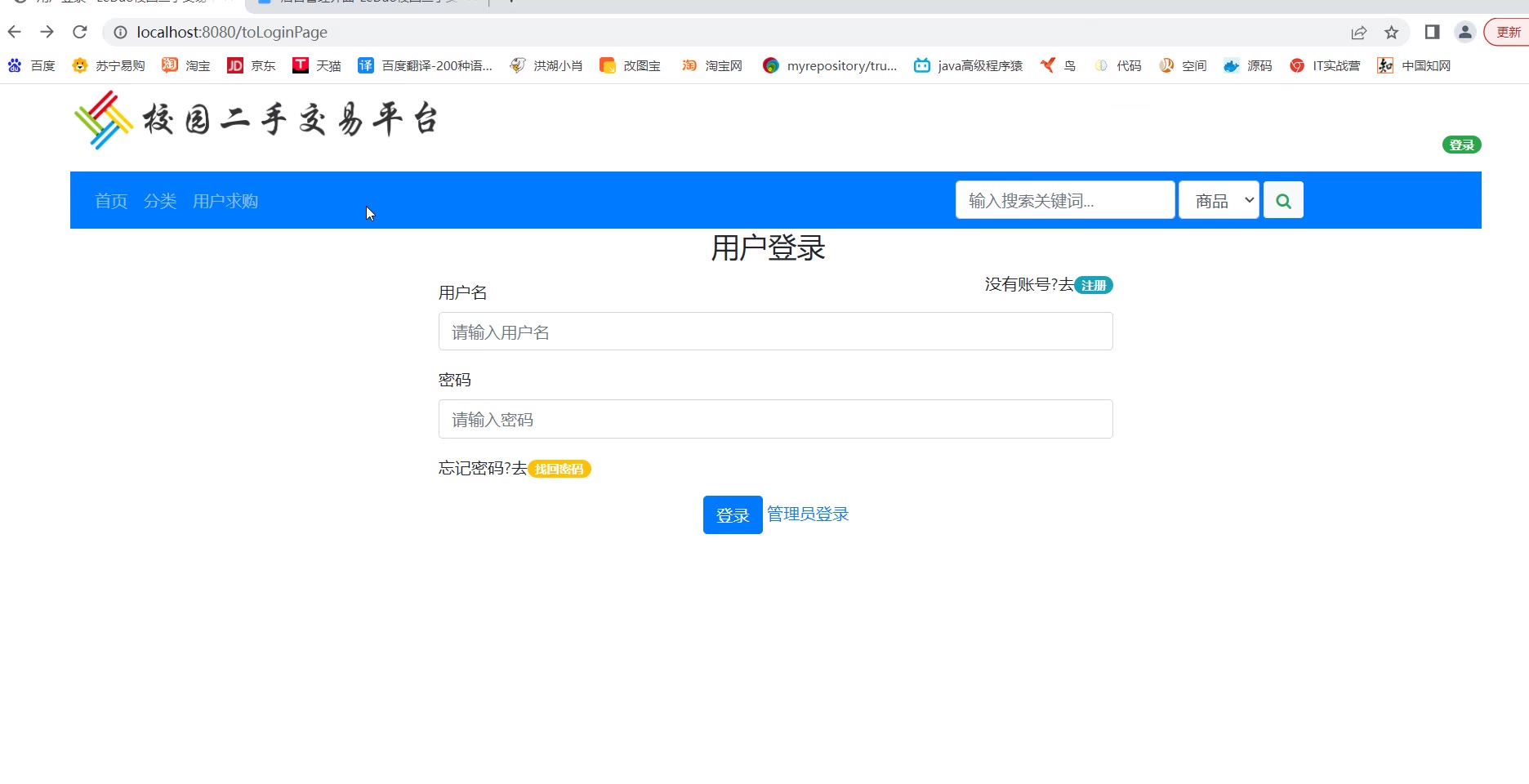
Task: Click the browser forward arrow
Action: tap(47, 32)
